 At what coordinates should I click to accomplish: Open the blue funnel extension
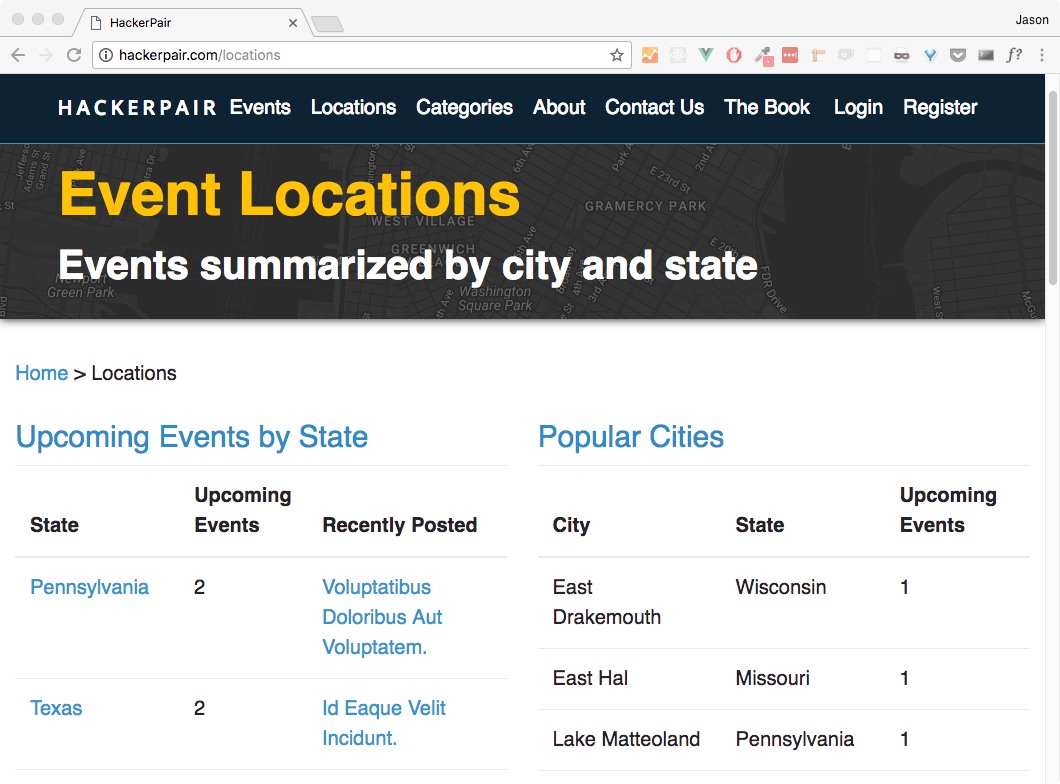point(930,55)
